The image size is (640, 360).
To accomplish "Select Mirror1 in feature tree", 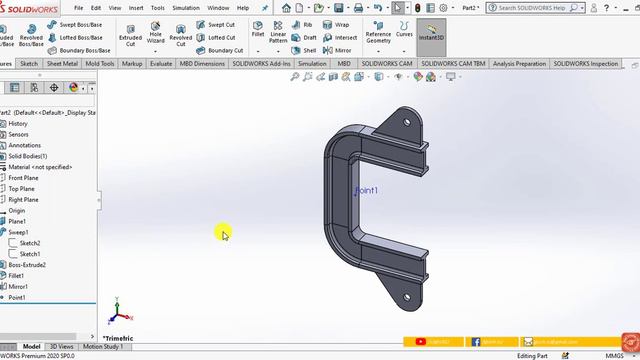I will coord(18,287).
